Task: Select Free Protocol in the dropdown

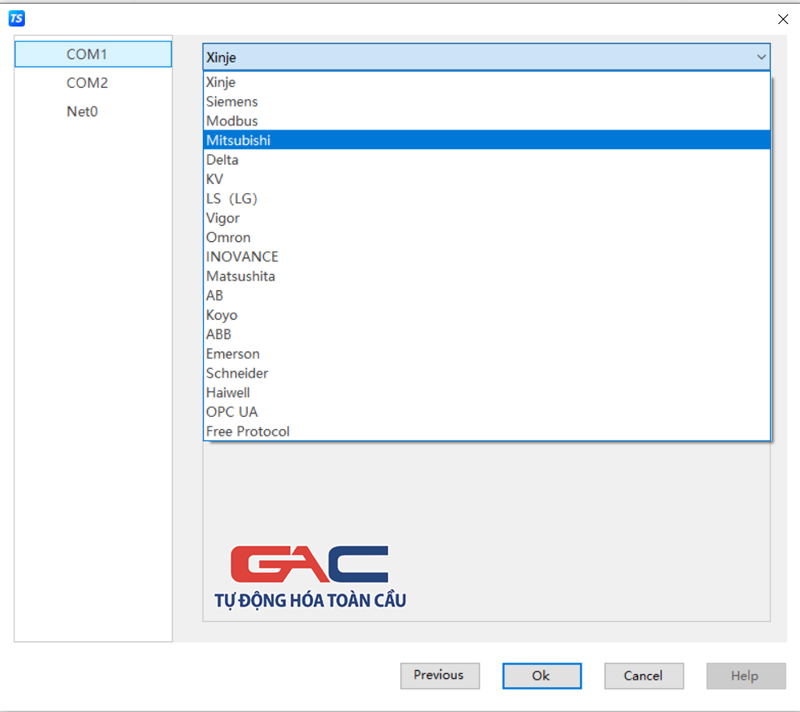Action: click(x=486, y=431)
